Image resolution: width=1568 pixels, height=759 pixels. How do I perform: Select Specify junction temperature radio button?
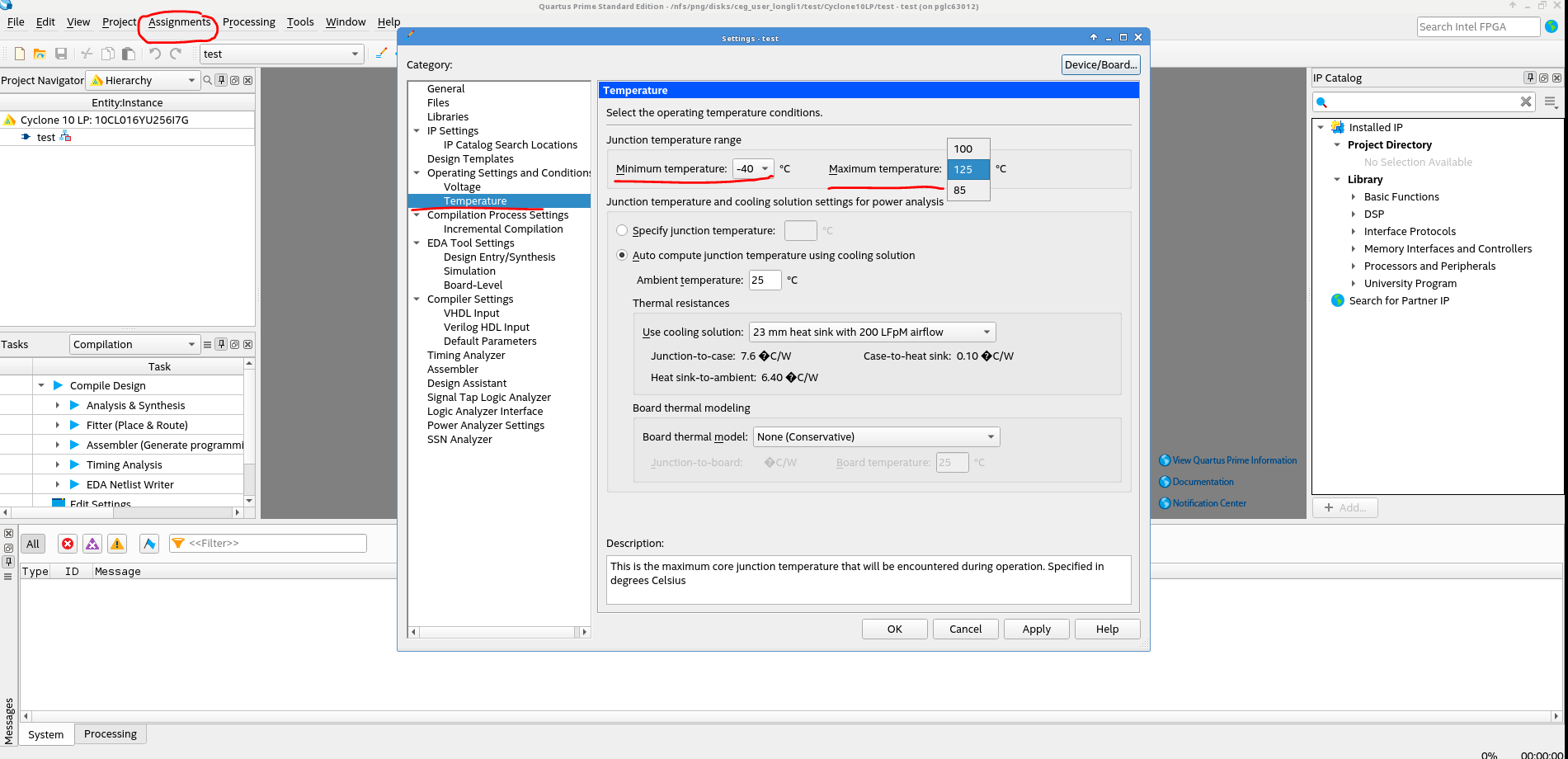tap(622, 231)
